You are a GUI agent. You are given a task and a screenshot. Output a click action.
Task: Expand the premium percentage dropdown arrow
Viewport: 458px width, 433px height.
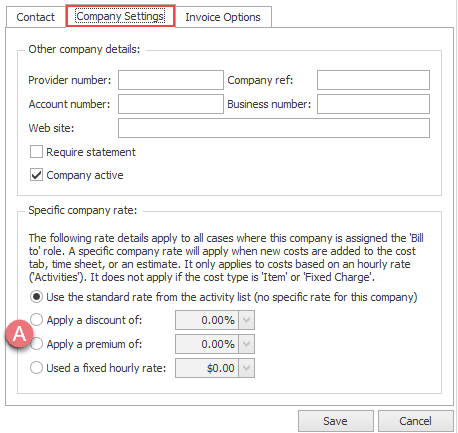(247, 344)
